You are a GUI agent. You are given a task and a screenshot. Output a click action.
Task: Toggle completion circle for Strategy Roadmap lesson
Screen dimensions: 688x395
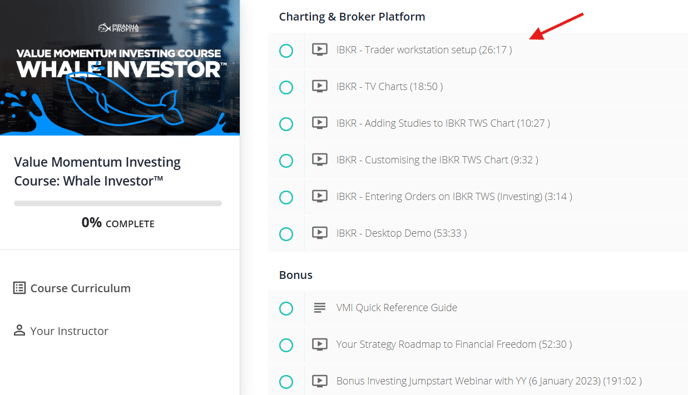point(286,345)
